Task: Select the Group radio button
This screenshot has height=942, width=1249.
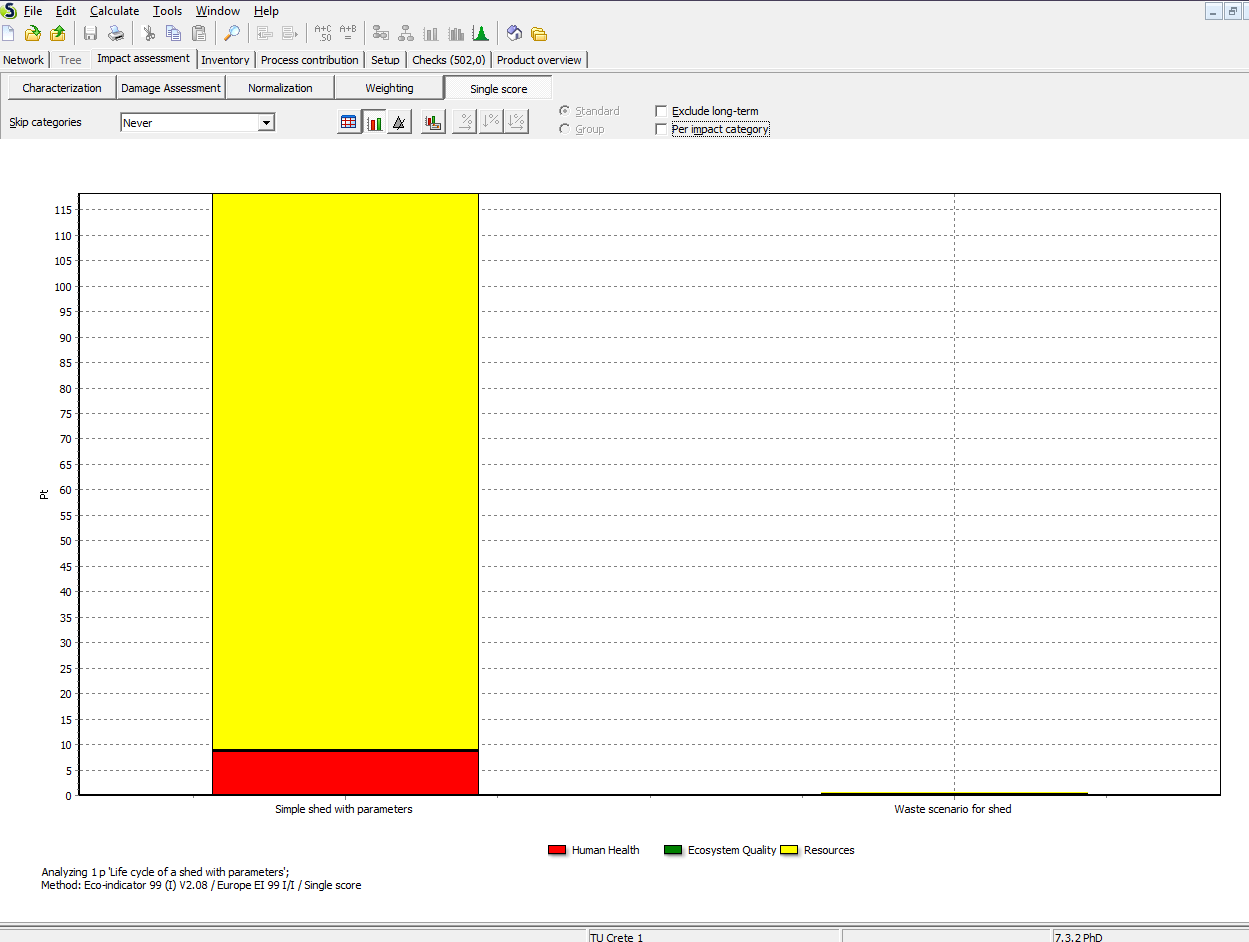Action: pyautogui.click(x=565, y=129)
